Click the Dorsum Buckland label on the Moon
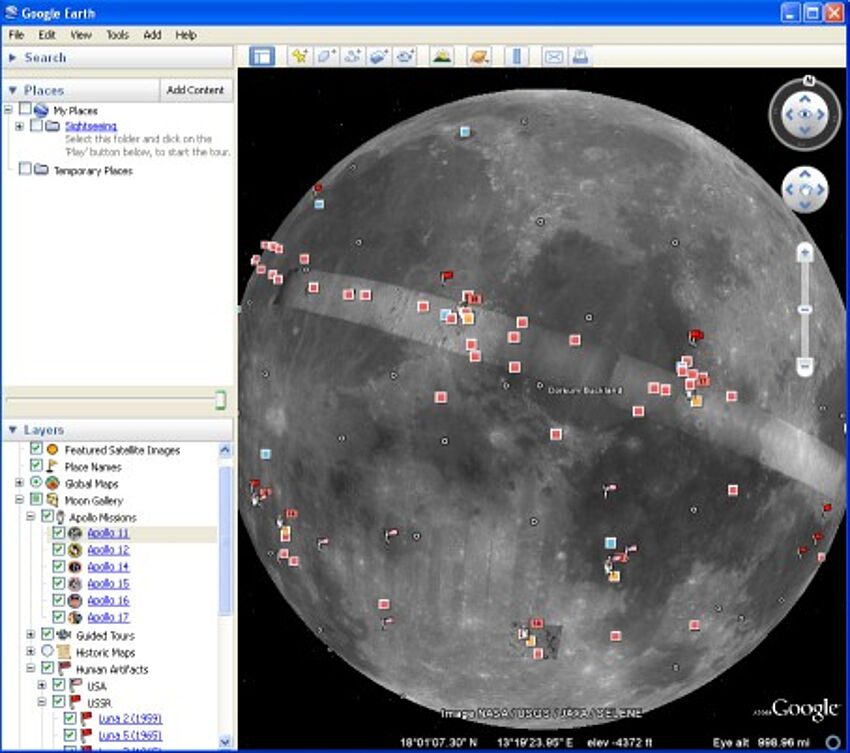Viewport: 850px width, 753px height. point(585,390)
